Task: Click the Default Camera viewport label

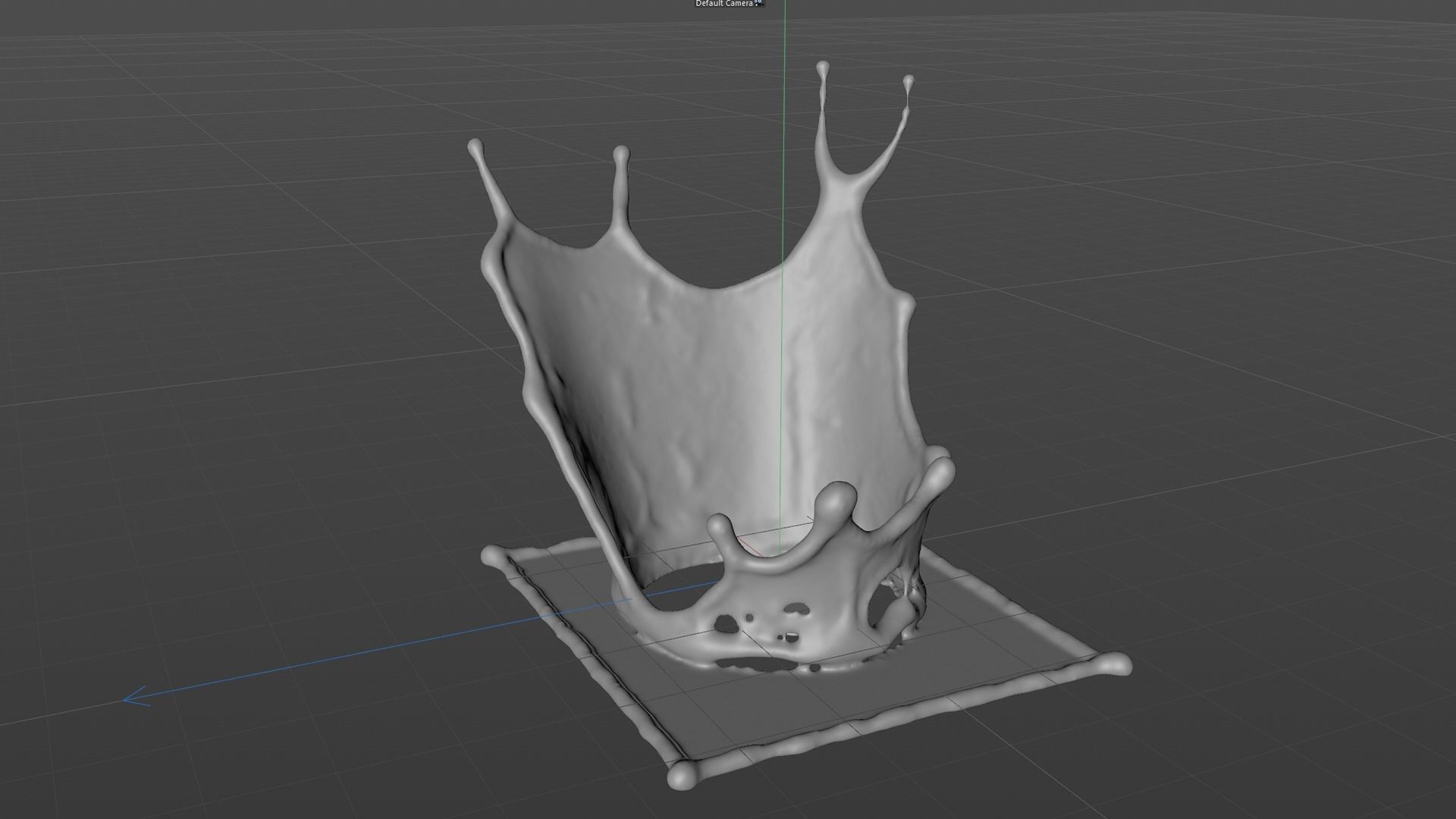Action: pos(724,4)
